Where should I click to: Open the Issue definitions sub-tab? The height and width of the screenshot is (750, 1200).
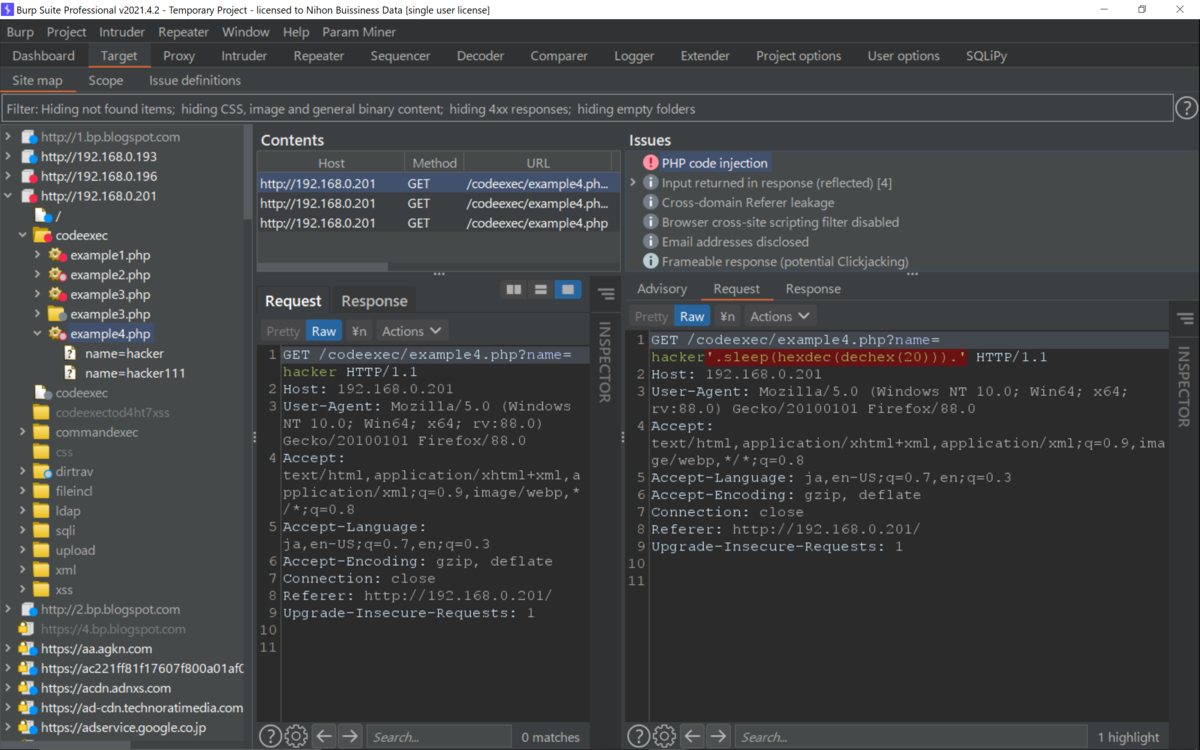point(195,80)
